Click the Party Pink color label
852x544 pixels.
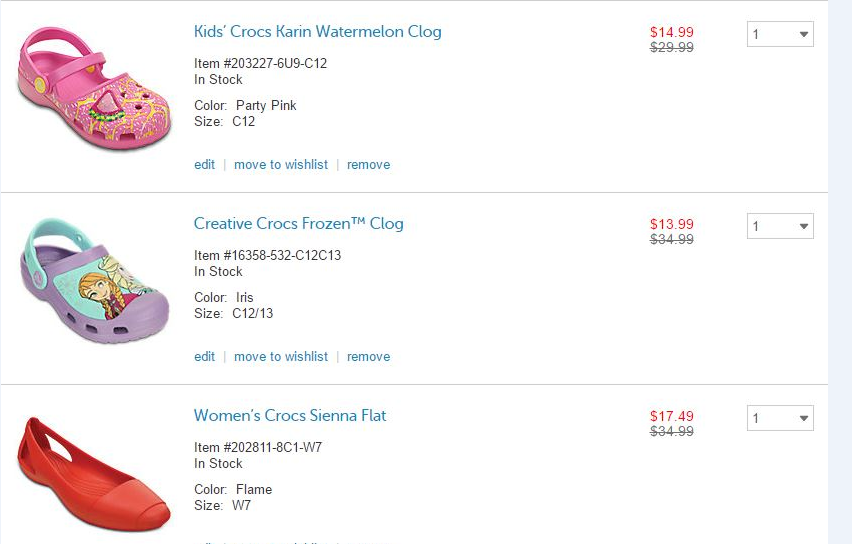[266, 106]
